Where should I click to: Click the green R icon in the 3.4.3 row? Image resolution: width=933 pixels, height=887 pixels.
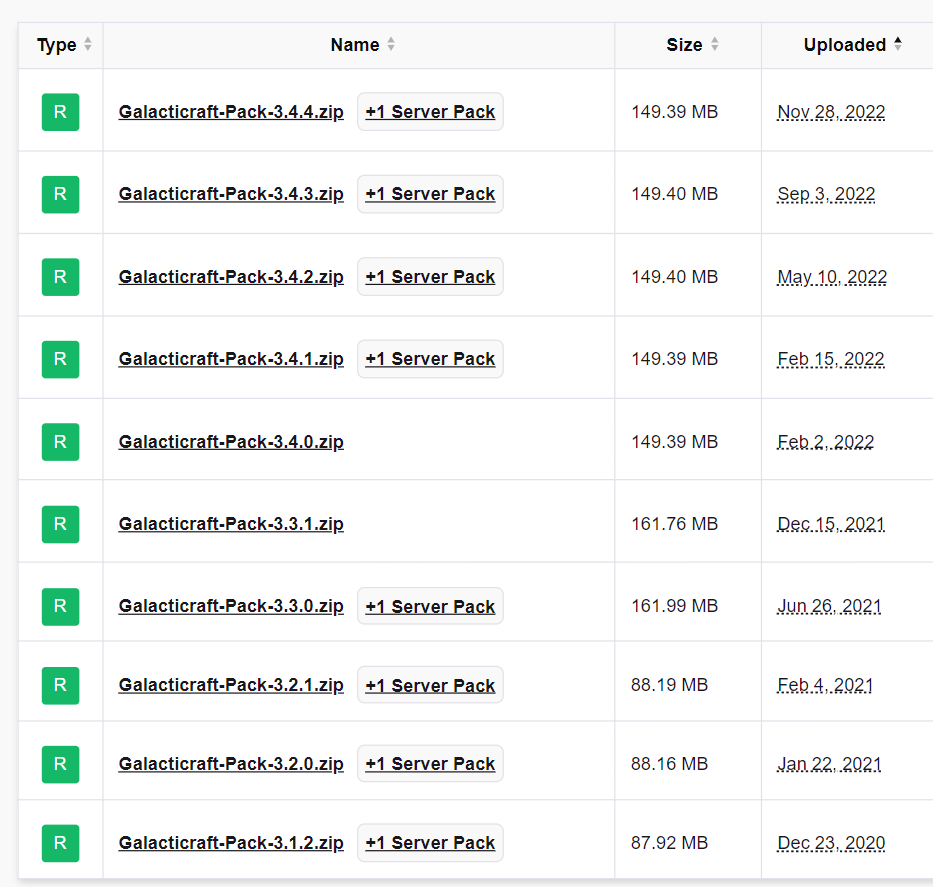tap(60, 194)
